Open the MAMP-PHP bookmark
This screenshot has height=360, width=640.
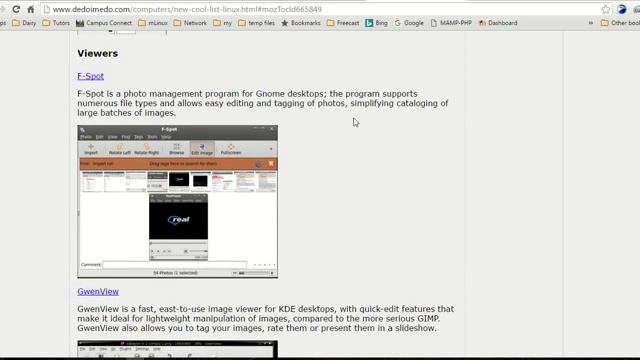point(451,23)
